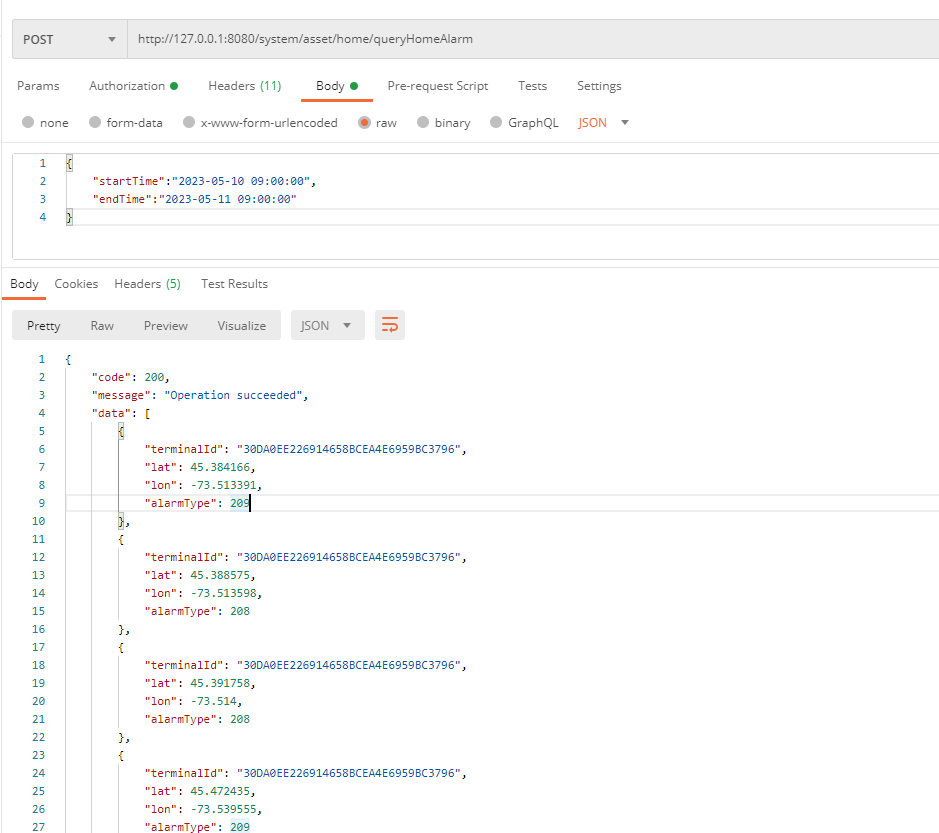Click the Preview response view button
This screenshot has width=939, height=833.
[x=165, y=325]
